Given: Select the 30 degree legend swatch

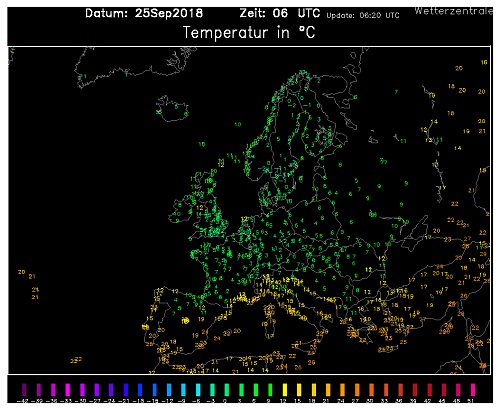Looking at the screenshot, I should [x=371, y=390].
